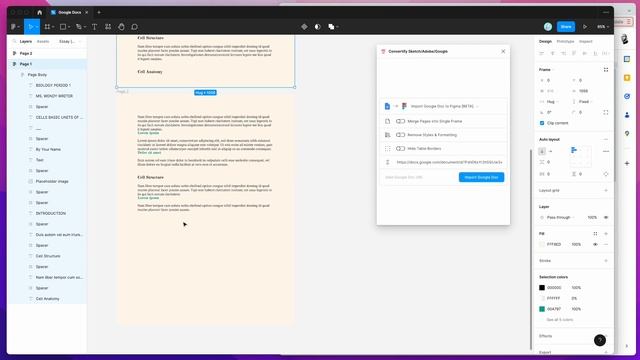Click the Boolean groups icon

(x=331, y=27)
